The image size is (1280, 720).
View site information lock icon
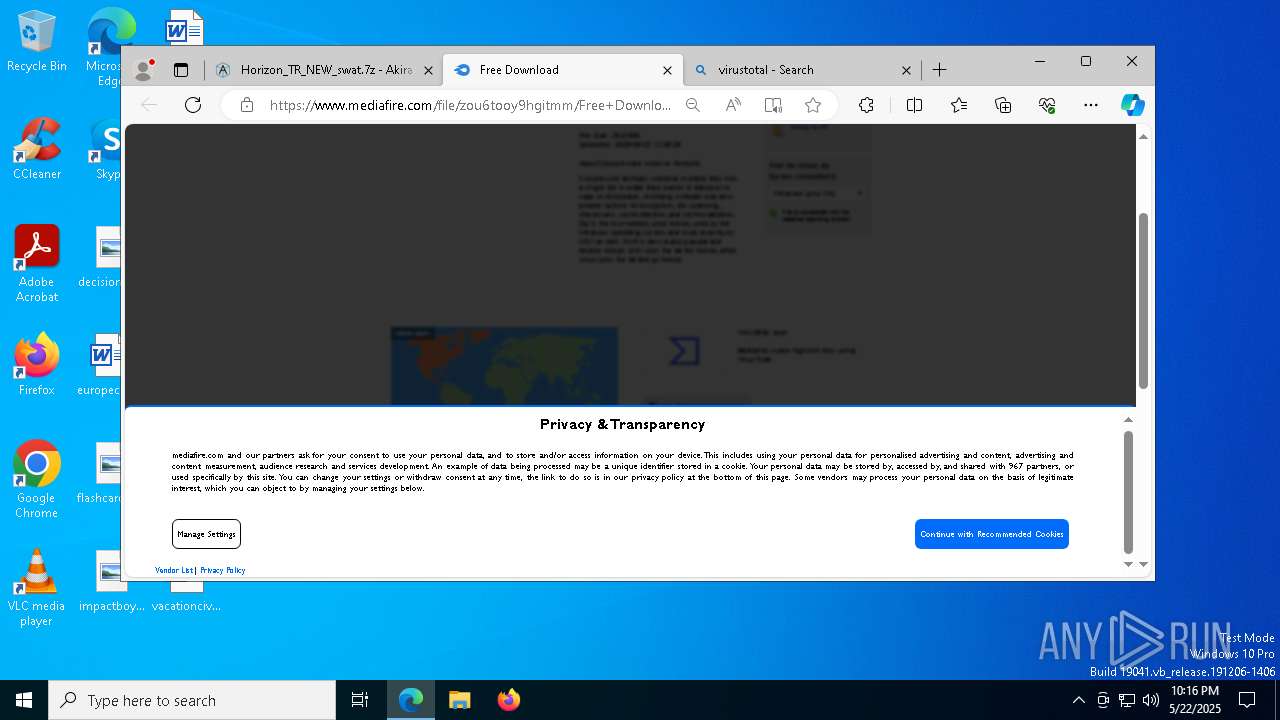247,105
